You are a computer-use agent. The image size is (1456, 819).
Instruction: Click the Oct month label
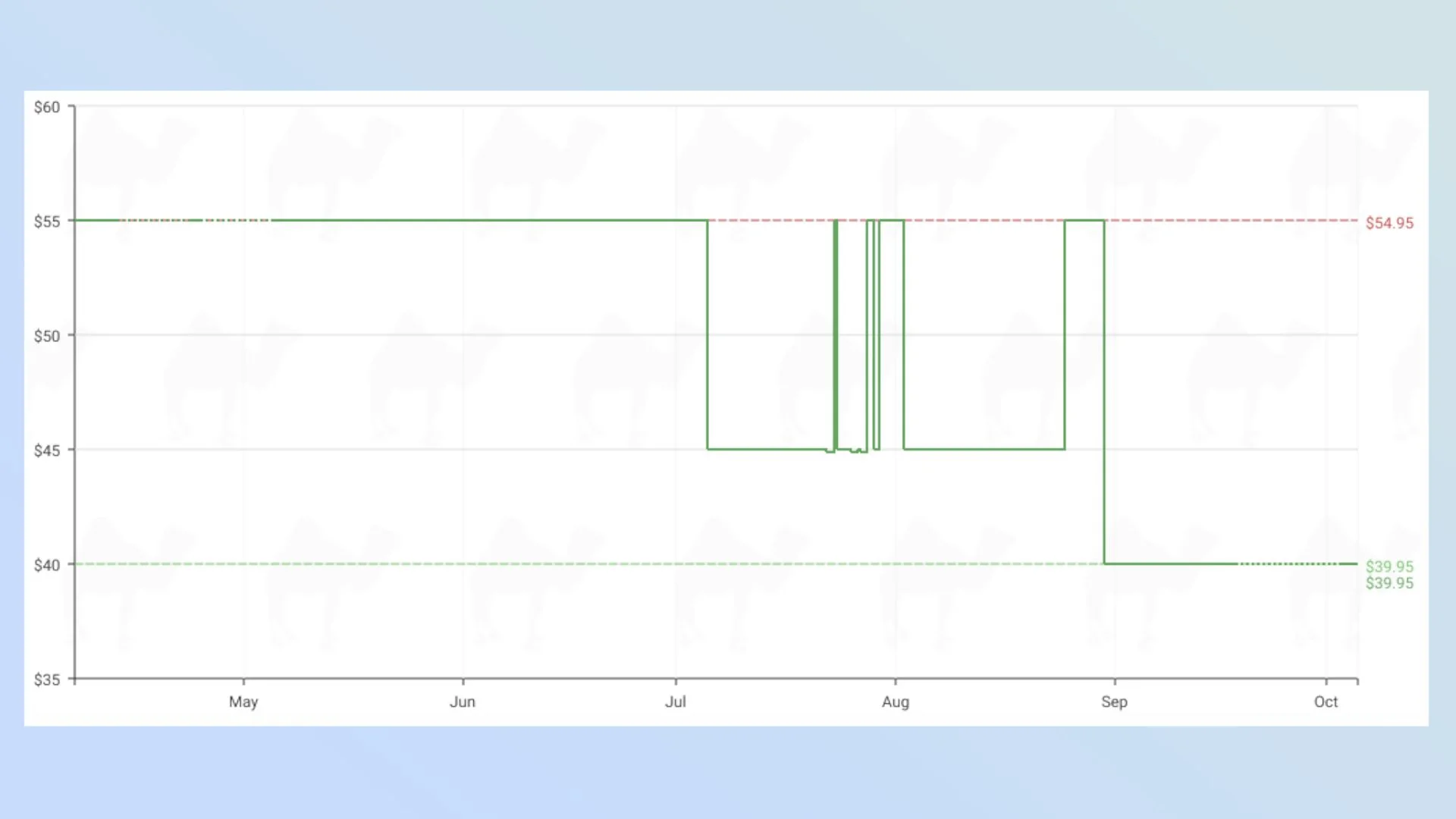(x=1326, y=701)
